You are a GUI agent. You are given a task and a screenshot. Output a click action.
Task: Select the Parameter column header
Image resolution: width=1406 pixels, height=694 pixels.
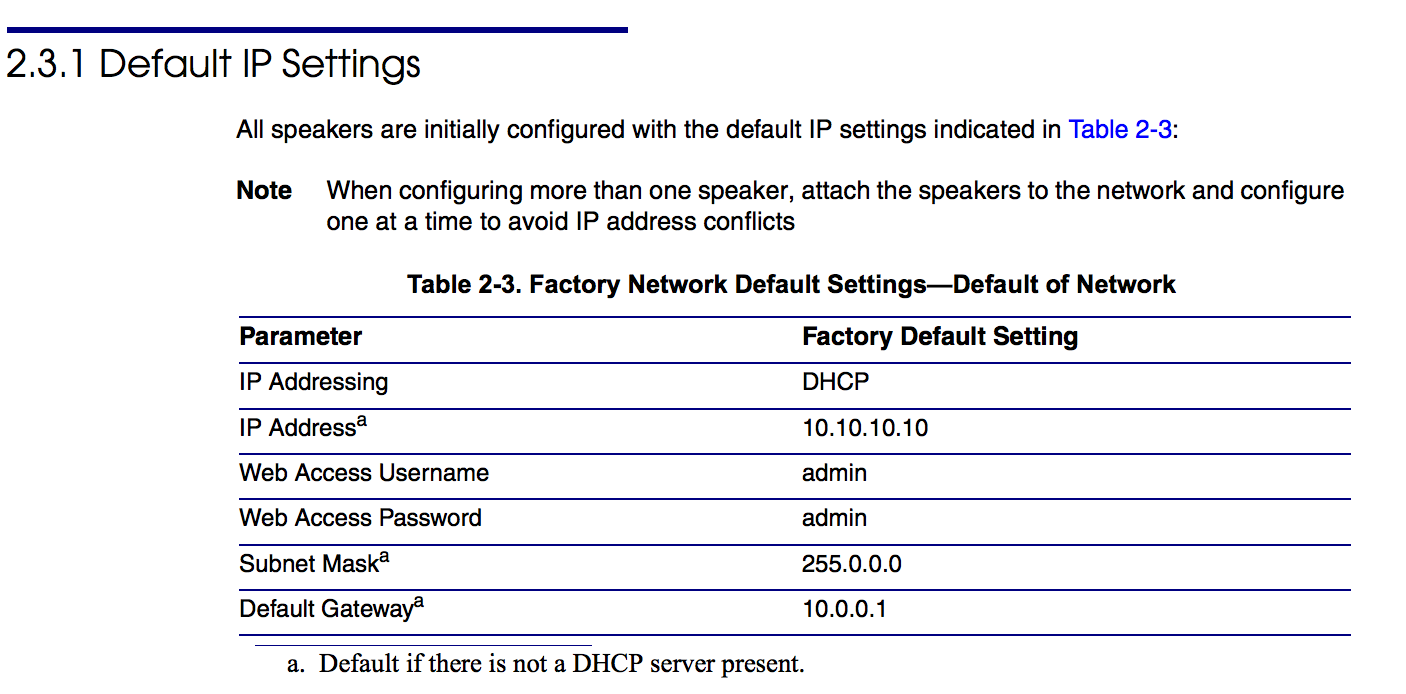click(x=300, y=337)
